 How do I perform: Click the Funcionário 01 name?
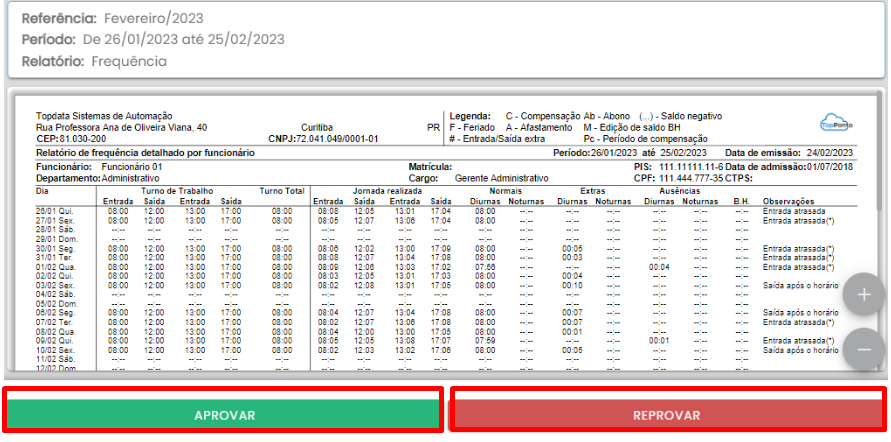pyautogui.click(x=131, y=165)
